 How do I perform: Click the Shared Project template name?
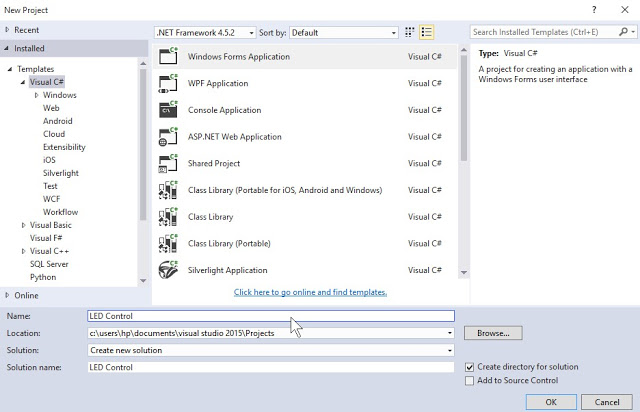pyautogui.click(x=214, y=163)
